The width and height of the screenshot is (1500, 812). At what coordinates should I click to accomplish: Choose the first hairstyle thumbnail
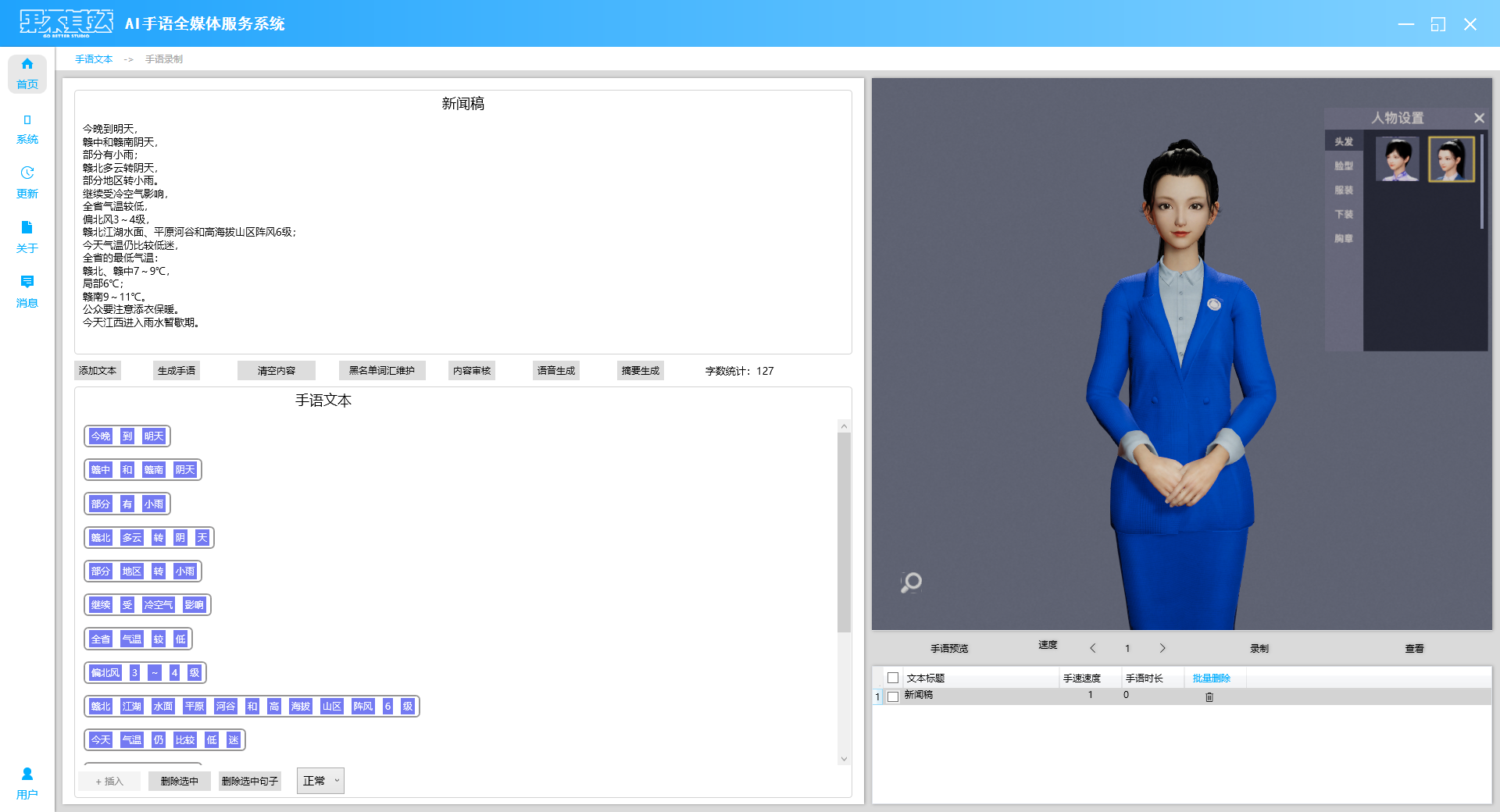pos(1397,159)
